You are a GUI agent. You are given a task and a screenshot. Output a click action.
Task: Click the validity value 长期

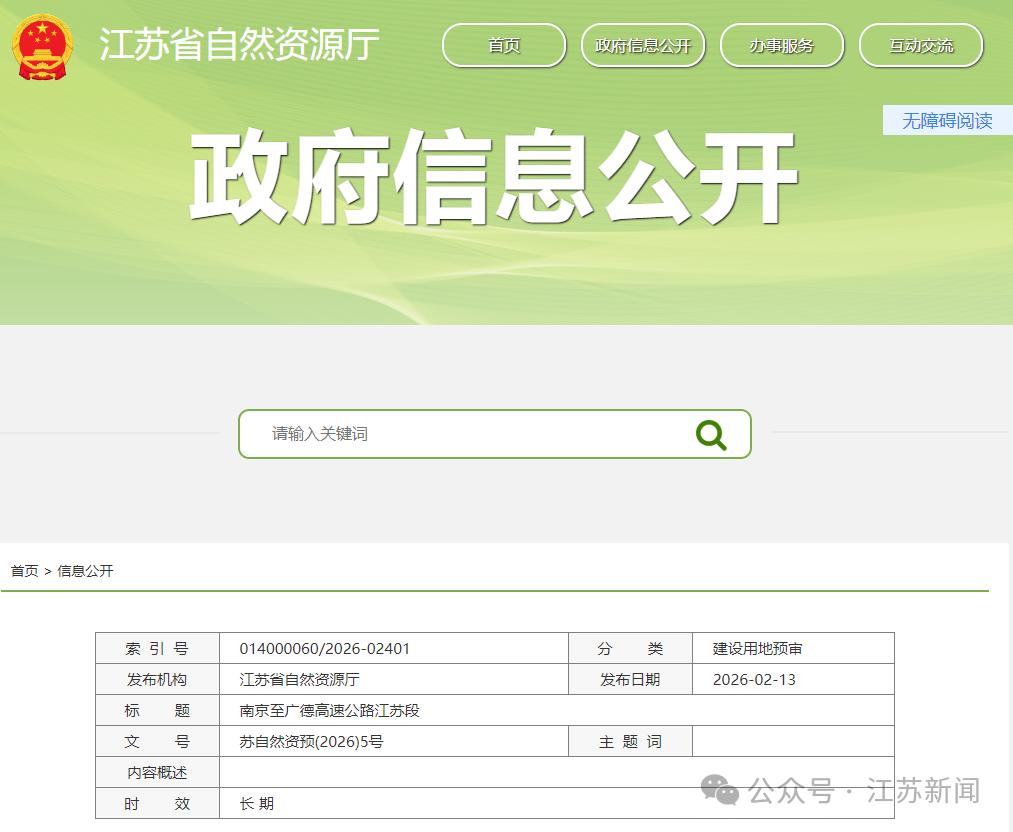coord(256,804)
